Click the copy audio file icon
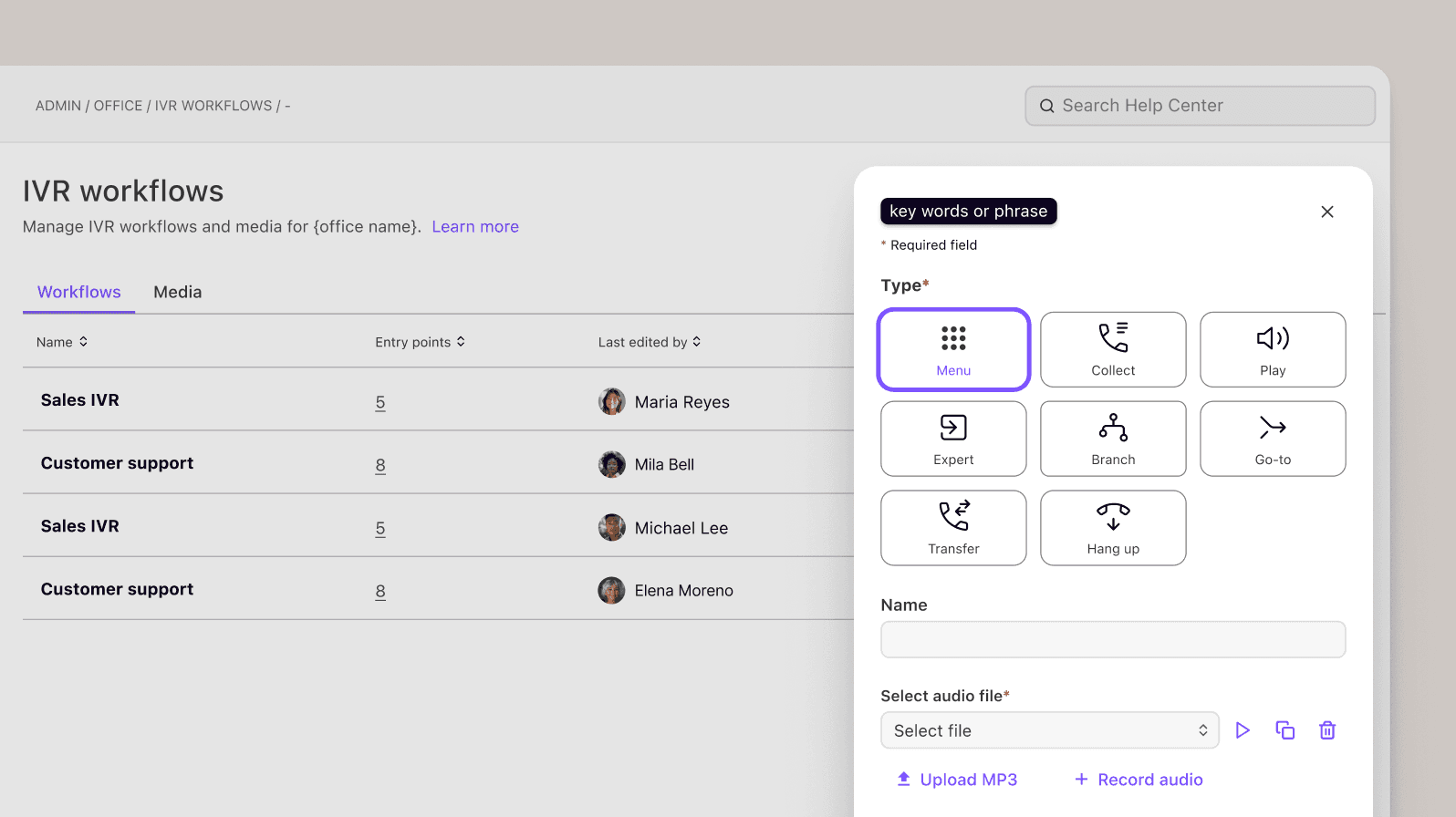The width and height of the screenshot is (1456, 817). pyautogui.click(x=1284, y=730)
